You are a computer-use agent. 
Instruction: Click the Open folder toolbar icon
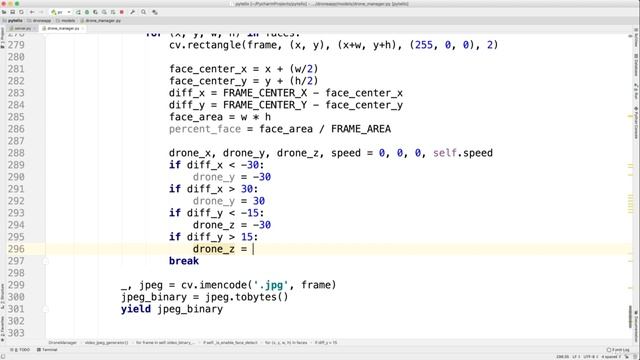[4, 12]
